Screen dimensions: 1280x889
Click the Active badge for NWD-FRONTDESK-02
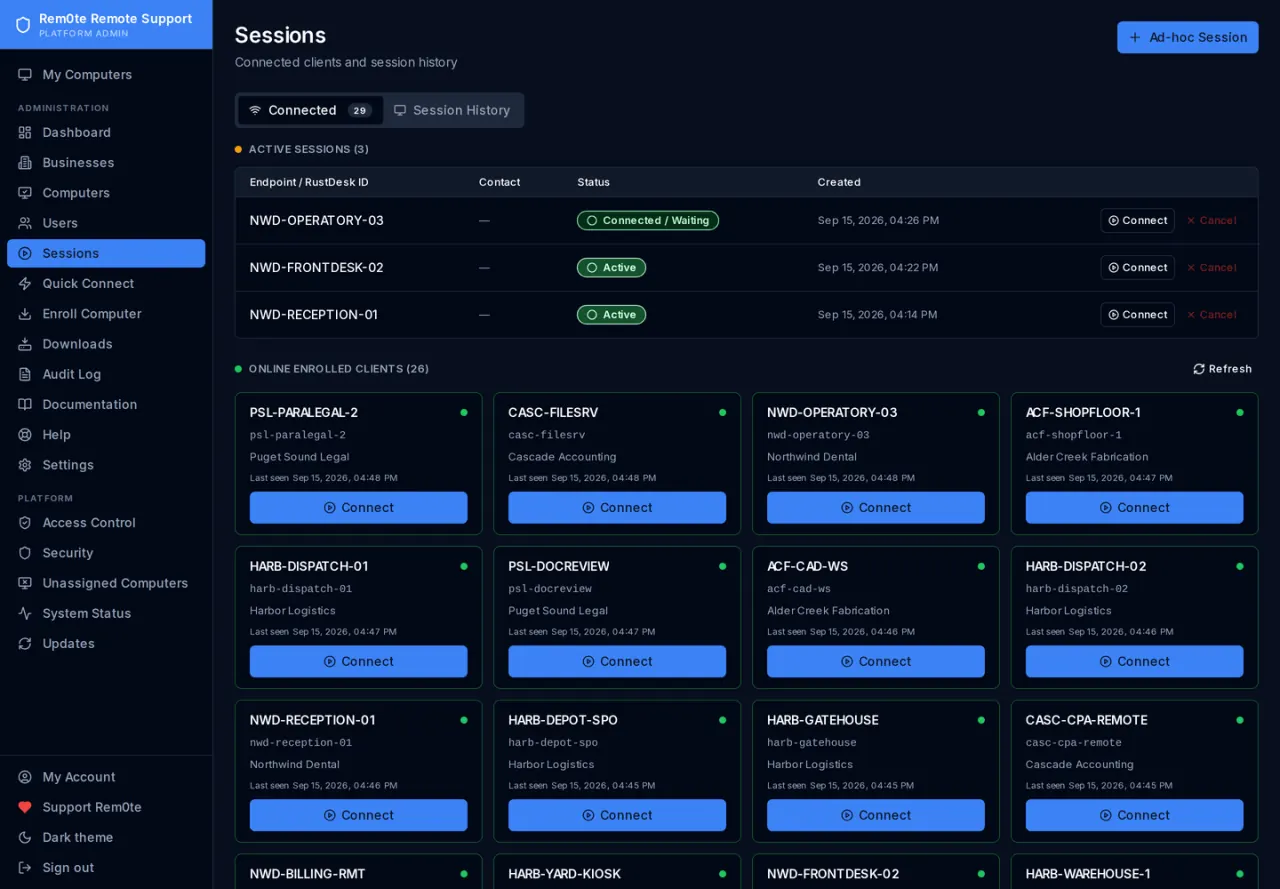pos(611,267)
